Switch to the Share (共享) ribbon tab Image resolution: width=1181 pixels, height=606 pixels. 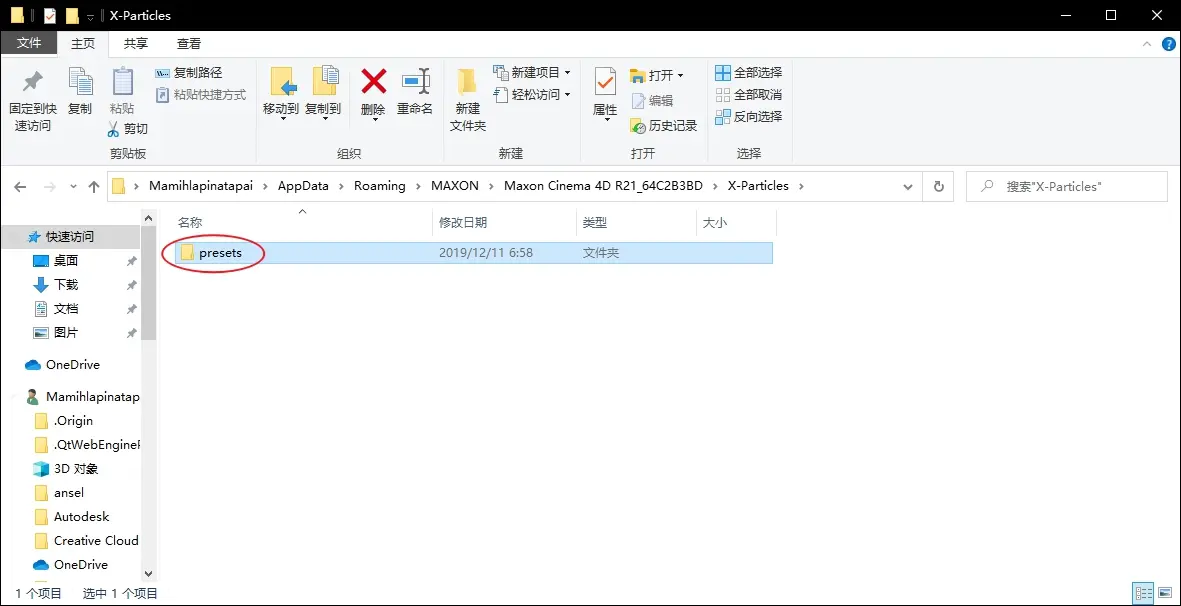click(x=136, y=43)
